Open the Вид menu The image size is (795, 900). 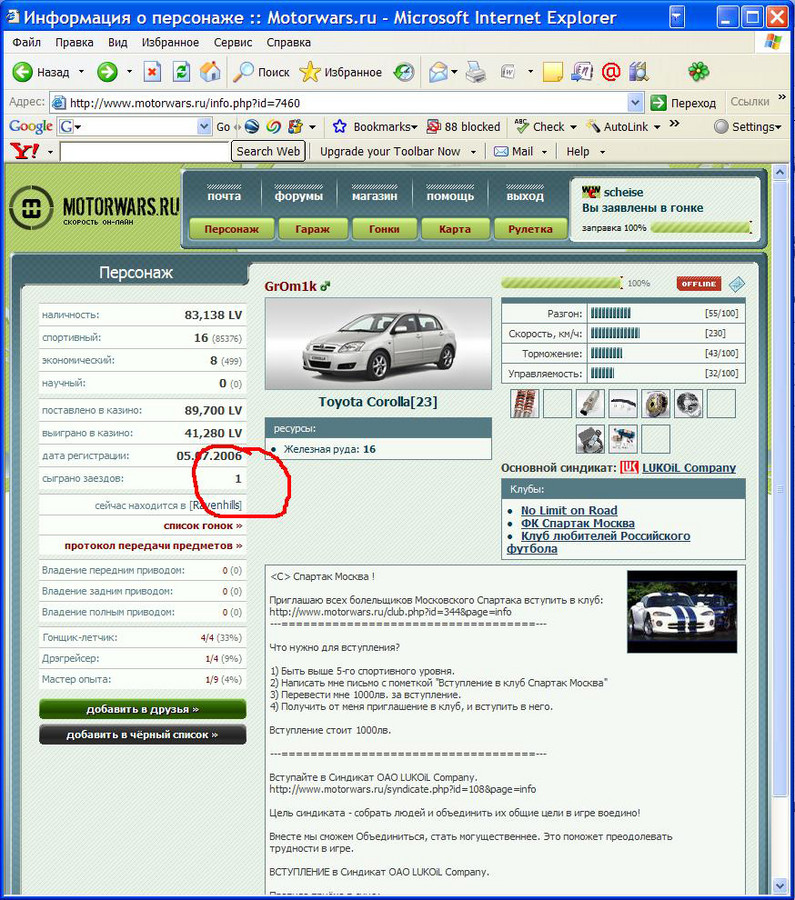pos(118,42)
